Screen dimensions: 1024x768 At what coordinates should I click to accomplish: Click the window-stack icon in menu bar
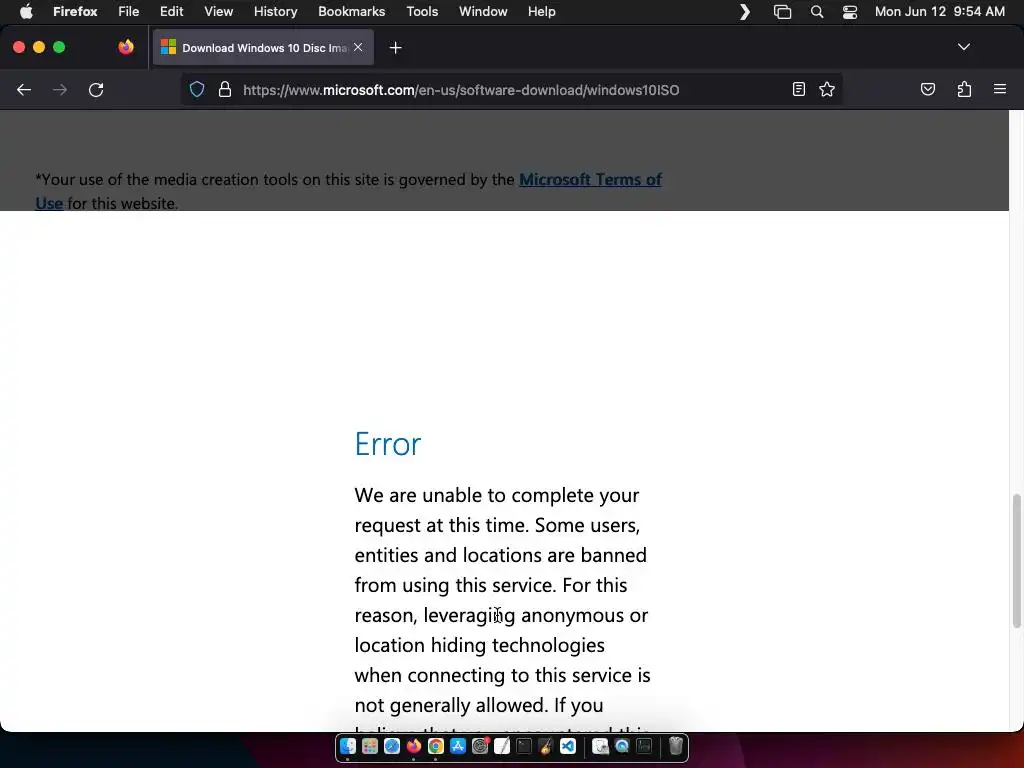pyautogui.click(x=782, y=12)
